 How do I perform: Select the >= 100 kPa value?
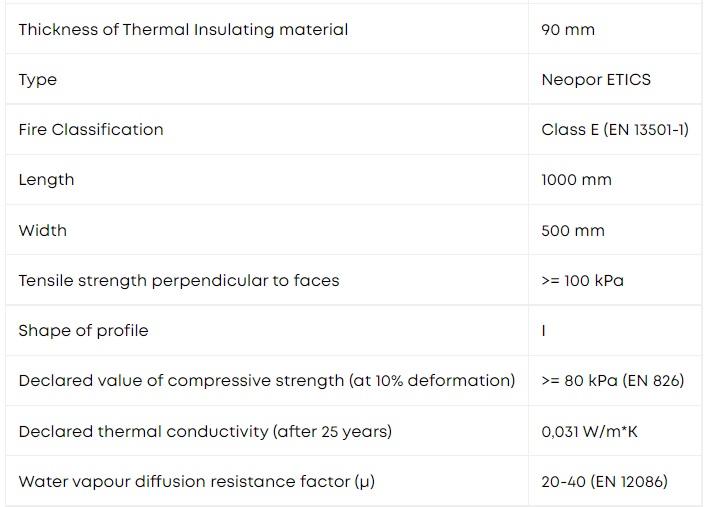582,280
